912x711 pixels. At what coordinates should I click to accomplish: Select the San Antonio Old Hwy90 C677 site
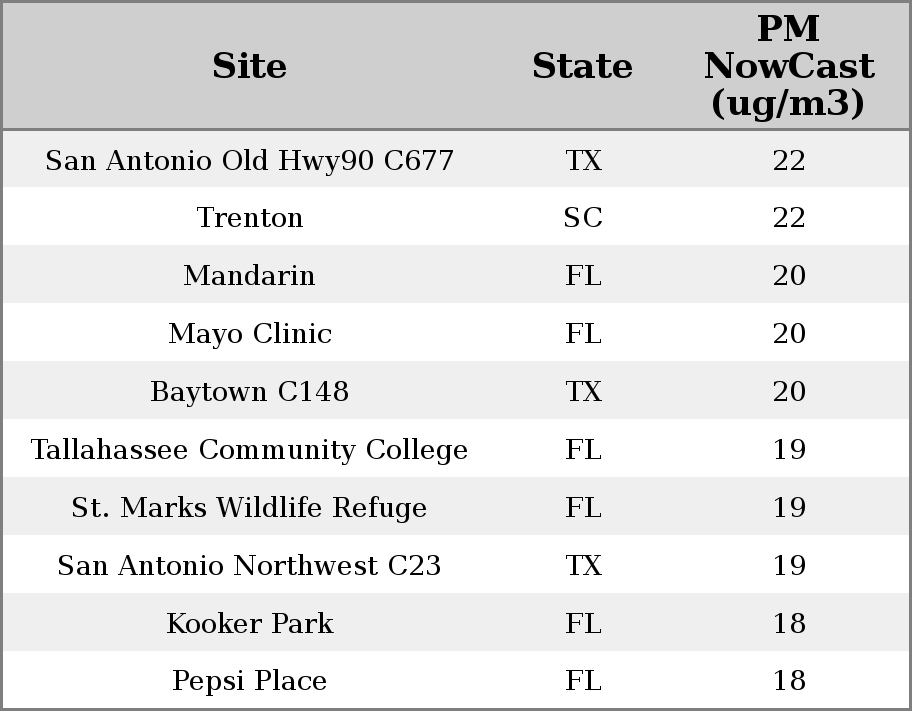tap(249, 160)
